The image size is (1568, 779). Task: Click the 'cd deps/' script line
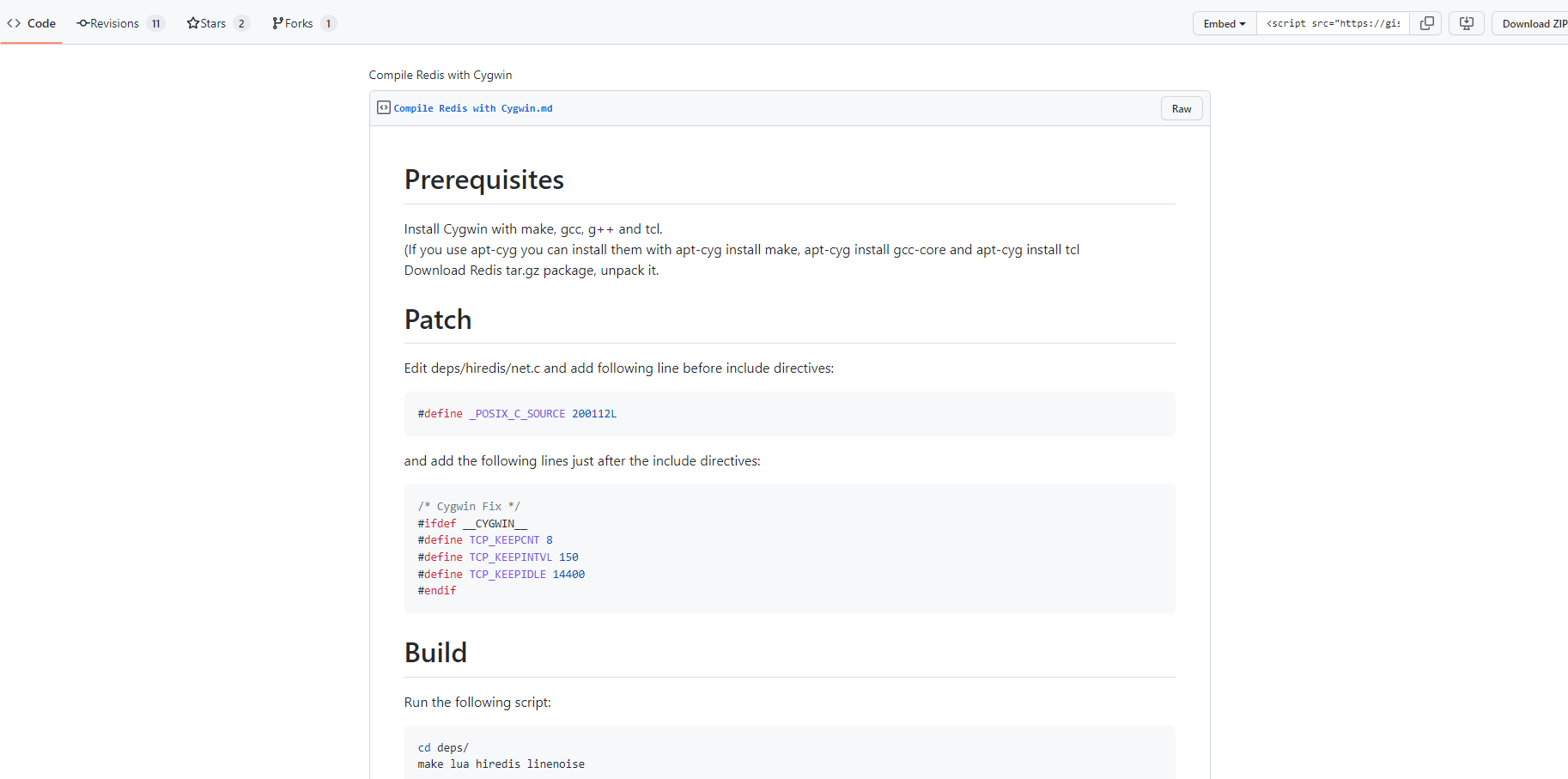pos(443,748)
